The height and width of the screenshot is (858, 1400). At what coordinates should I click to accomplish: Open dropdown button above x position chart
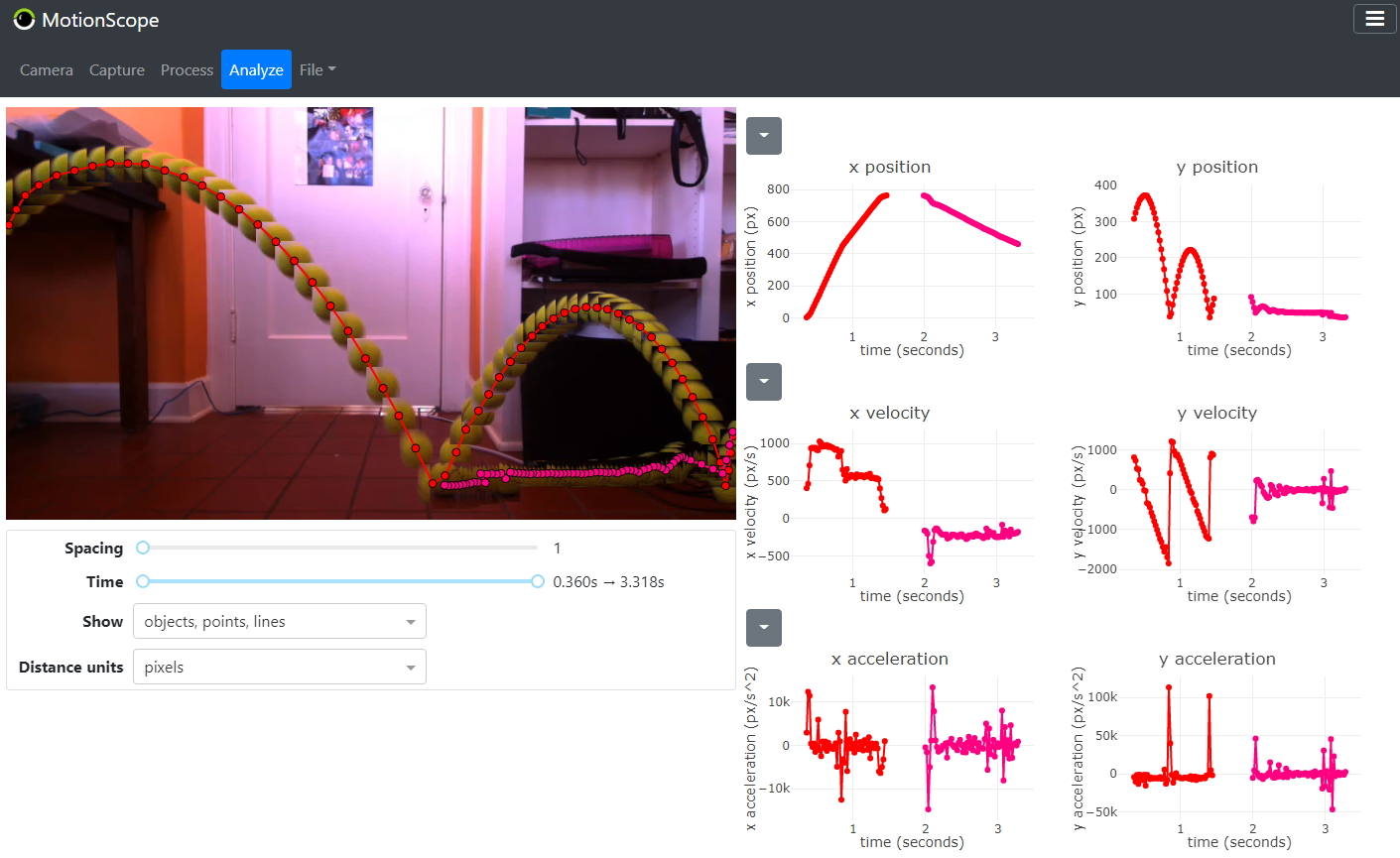point(763,136)
